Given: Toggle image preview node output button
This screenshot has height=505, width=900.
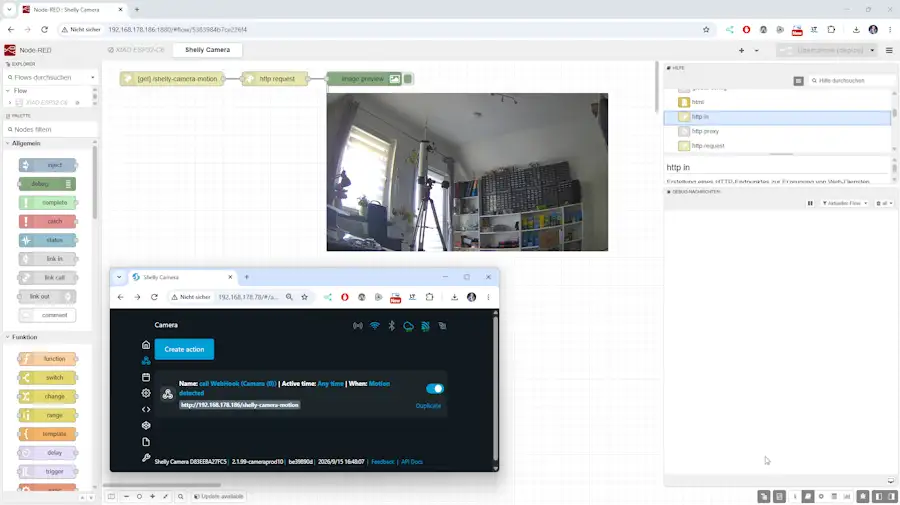Looking at the screenshot, I should pos(408,79).
